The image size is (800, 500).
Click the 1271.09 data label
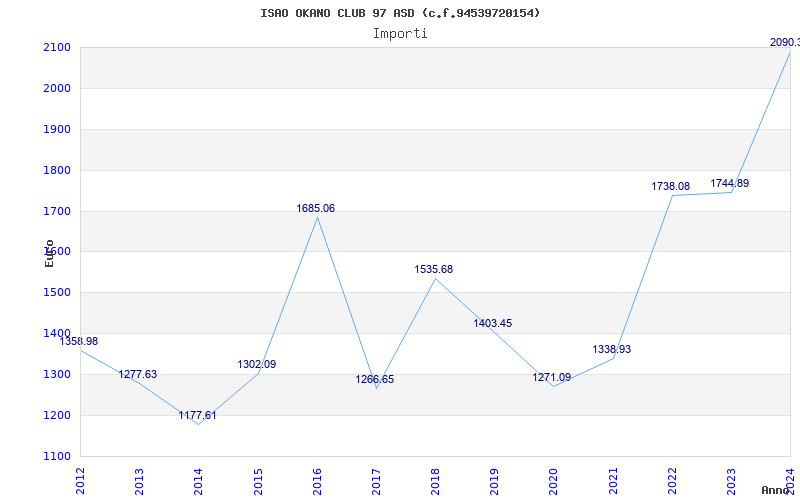(552, 378)
